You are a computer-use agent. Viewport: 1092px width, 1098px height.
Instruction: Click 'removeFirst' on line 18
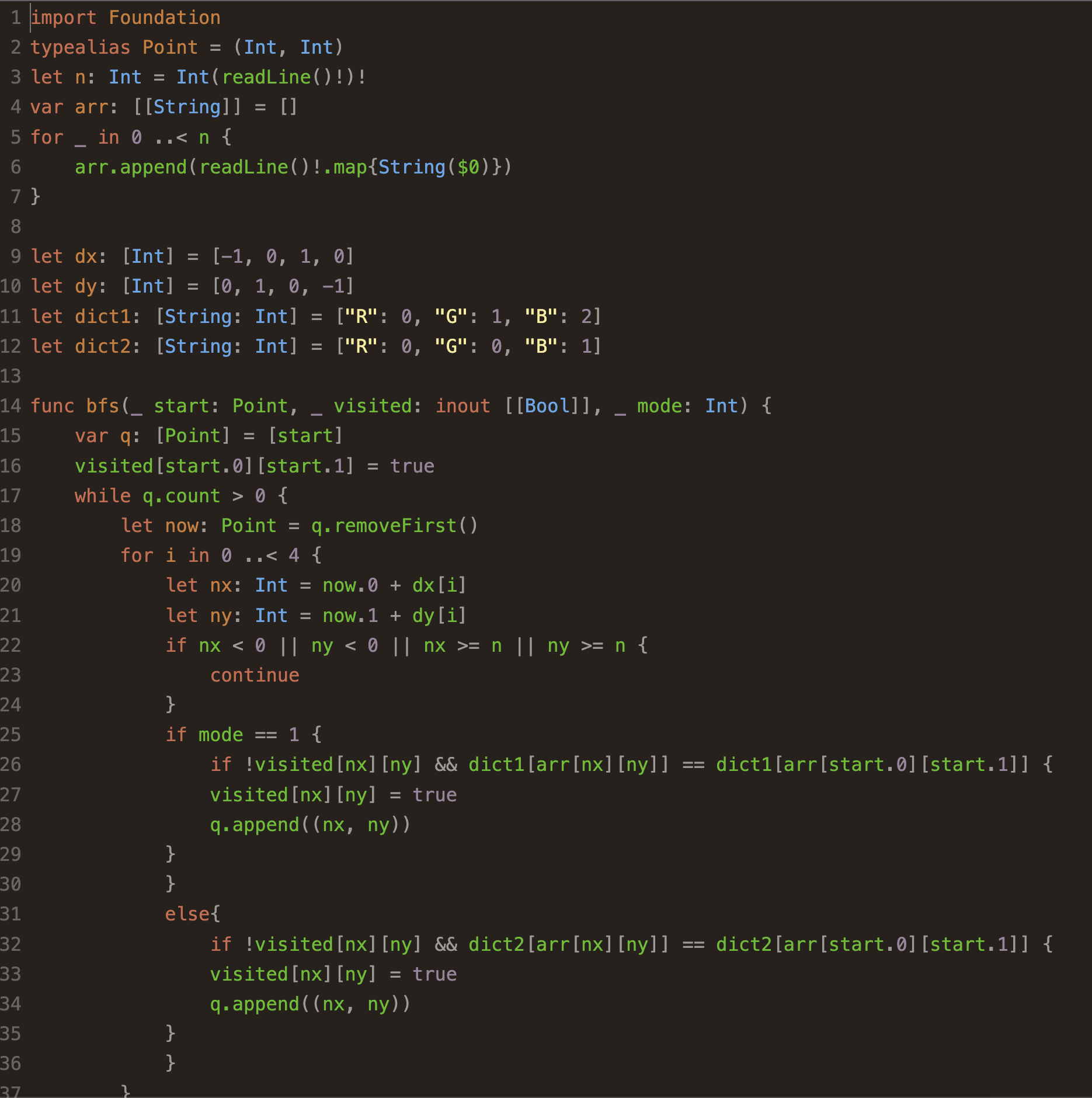coord(395,526)
